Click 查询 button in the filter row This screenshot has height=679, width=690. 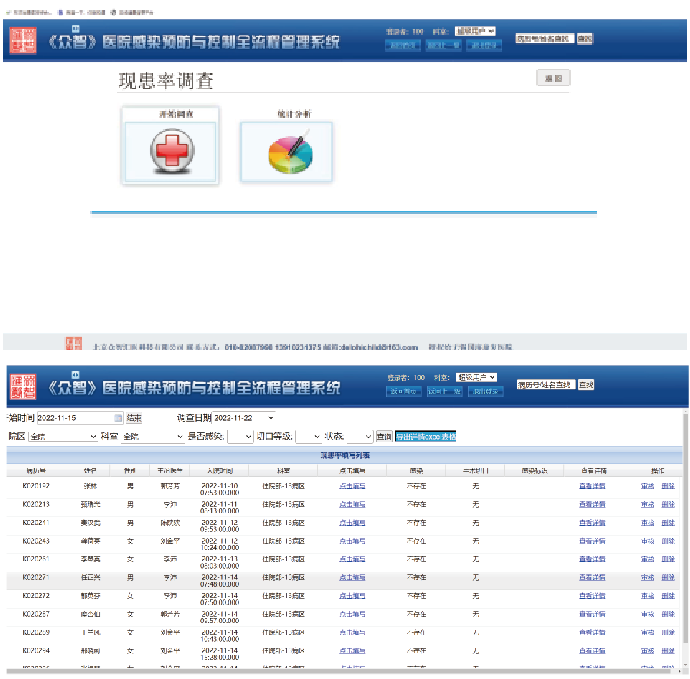coord(384,437)
